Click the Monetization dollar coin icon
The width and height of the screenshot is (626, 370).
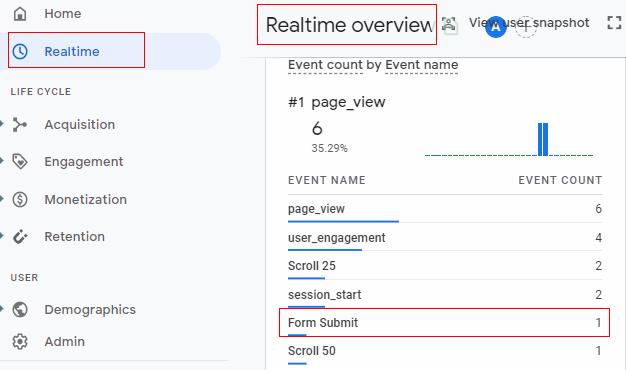click(20, 199)
